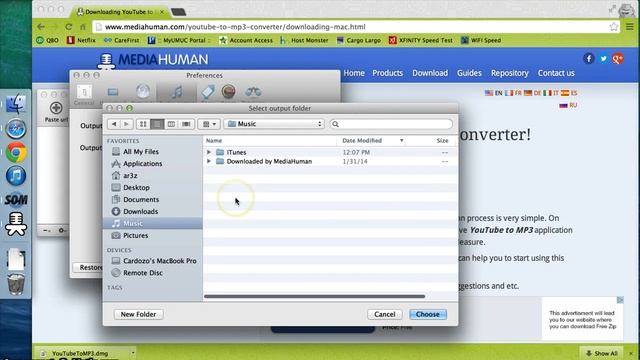Click the horizontal scrollbar in file list
The width and height of the screenshot is (640, 360).
(x=314, y=296)
